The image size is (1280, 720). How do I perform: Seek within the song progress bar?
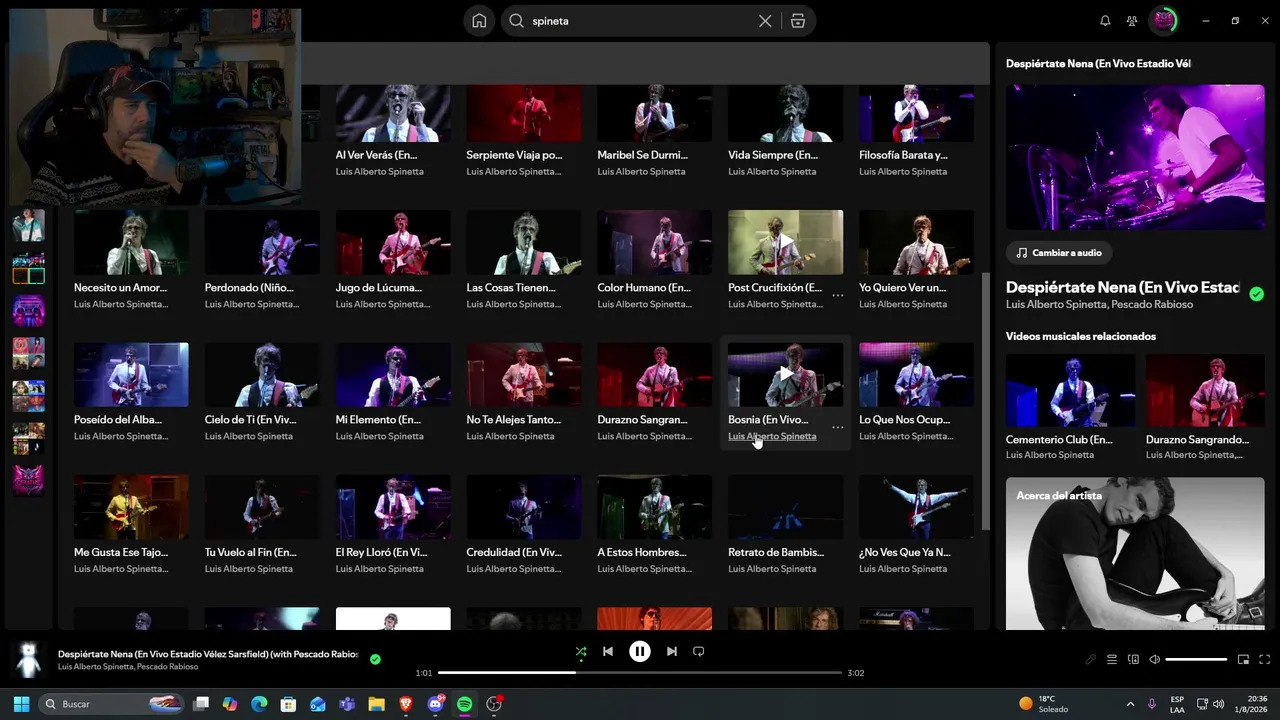point(640,673)
